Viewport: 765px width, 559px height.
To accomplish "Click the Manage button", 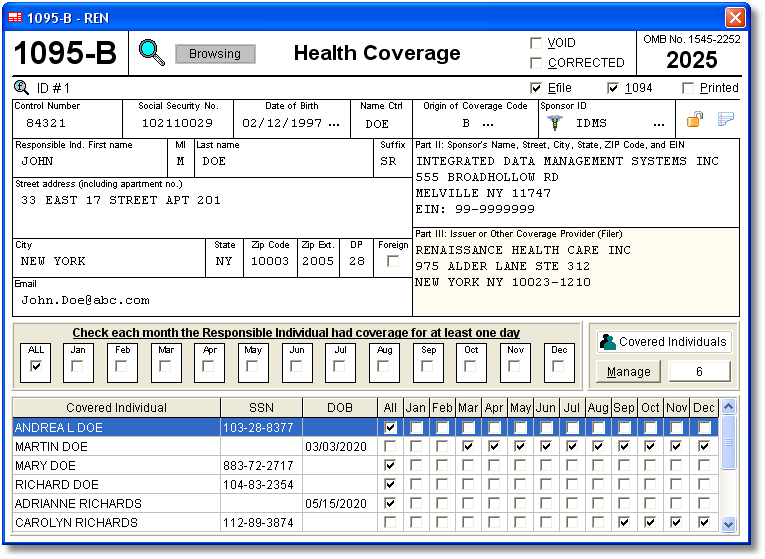I will pyautogui.click(x=628, y=372).
